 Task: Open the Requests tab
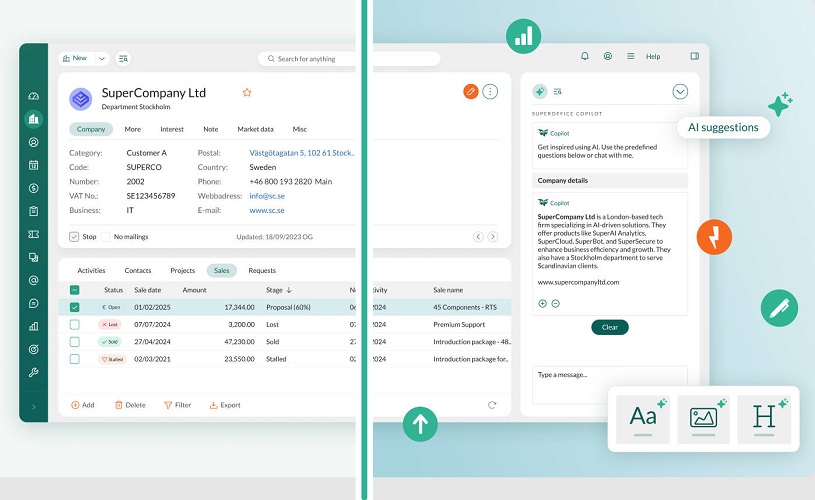coord(262,271)
